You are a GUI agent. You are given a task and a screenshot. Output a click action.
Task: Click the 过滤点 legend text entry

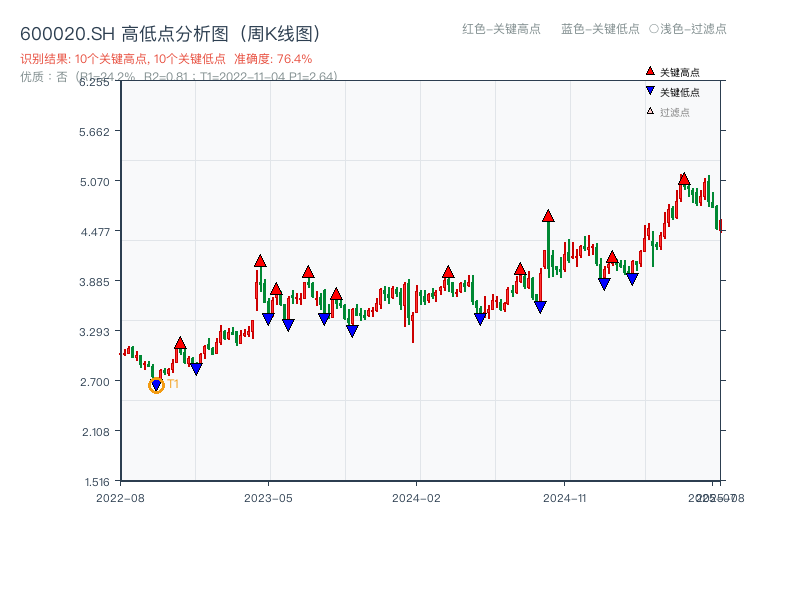click(x=675, y=112)
